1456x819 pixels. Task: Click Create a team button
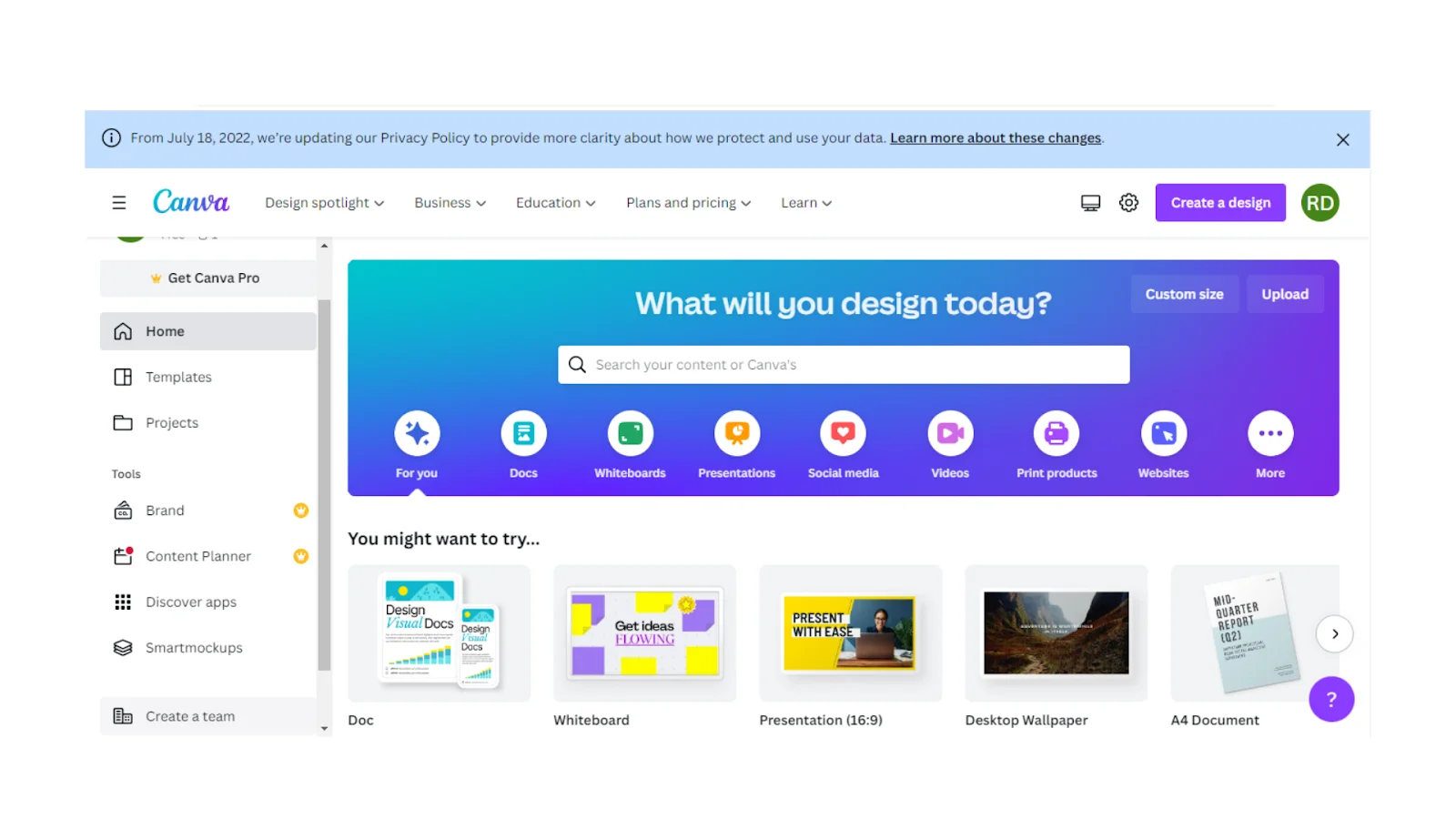208,716
